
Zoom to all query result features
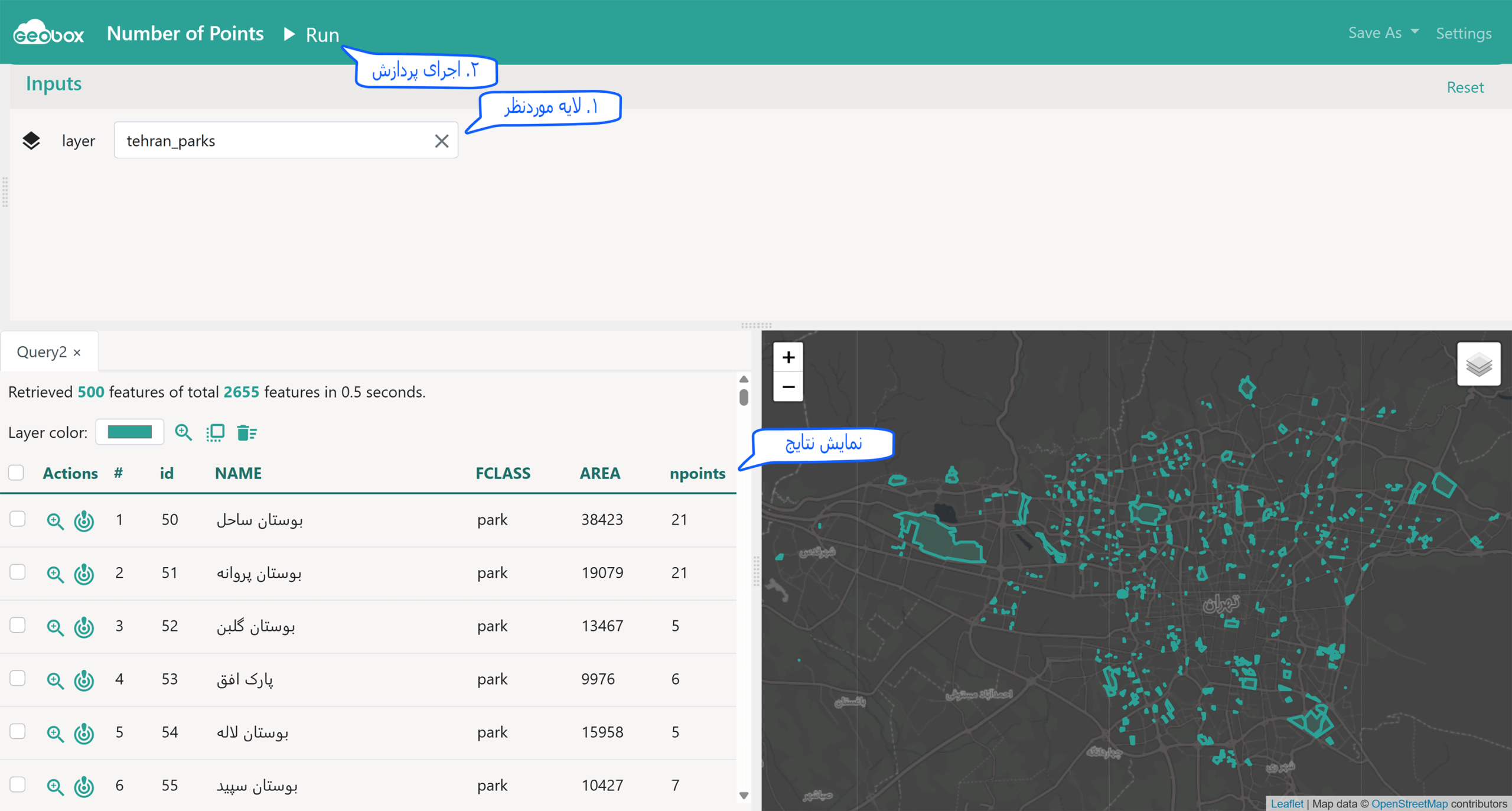coord(183,432)
